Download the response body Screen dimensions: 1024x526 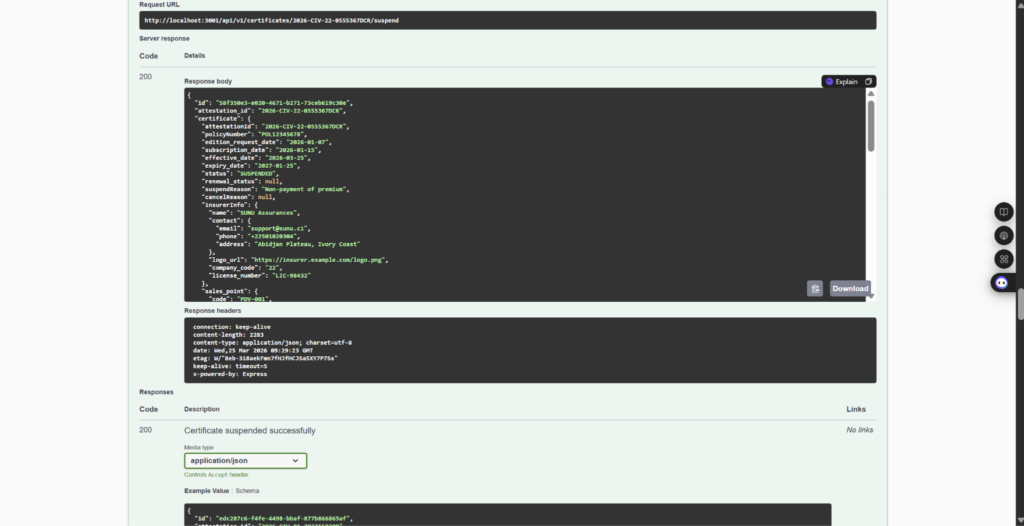(850, 289)
